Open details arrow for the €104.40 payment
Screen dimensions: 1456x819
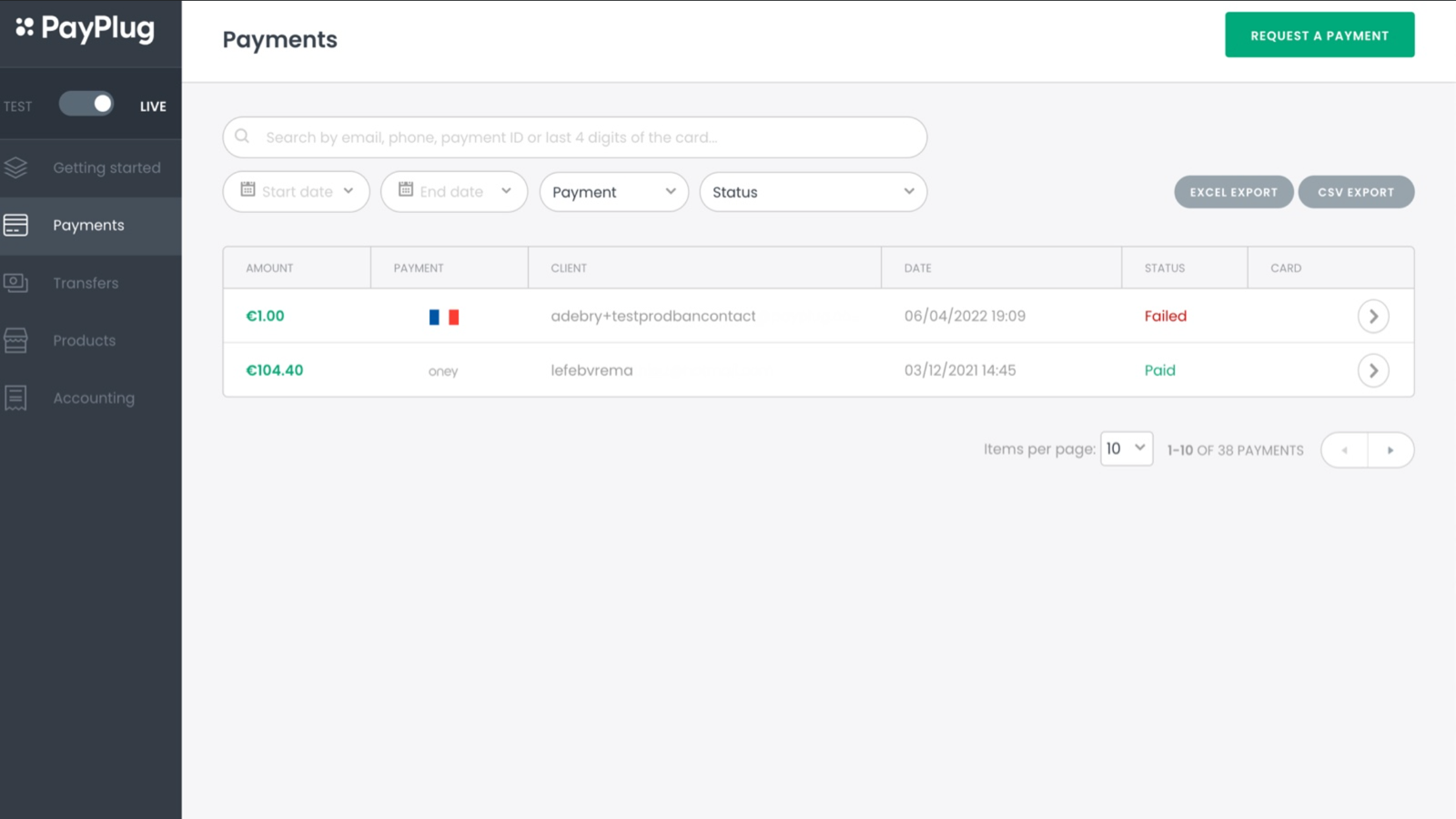point(1372,370)
